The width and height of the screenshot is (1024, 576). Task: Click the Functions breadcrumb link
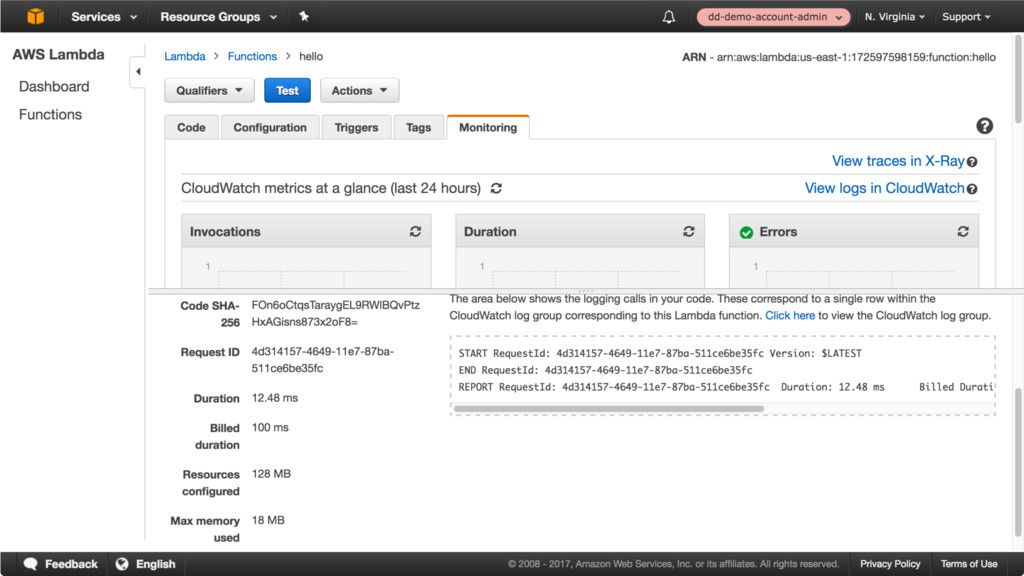[x=252, y=56]
